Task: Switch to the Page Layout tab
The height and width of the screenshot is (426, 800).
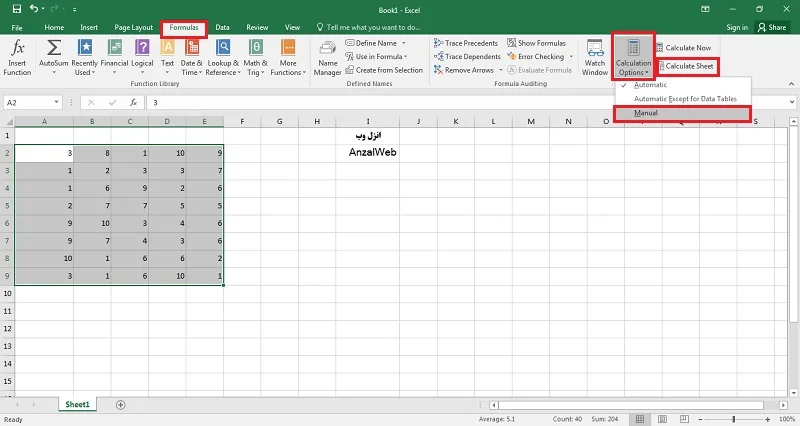Action: point(133,28)
